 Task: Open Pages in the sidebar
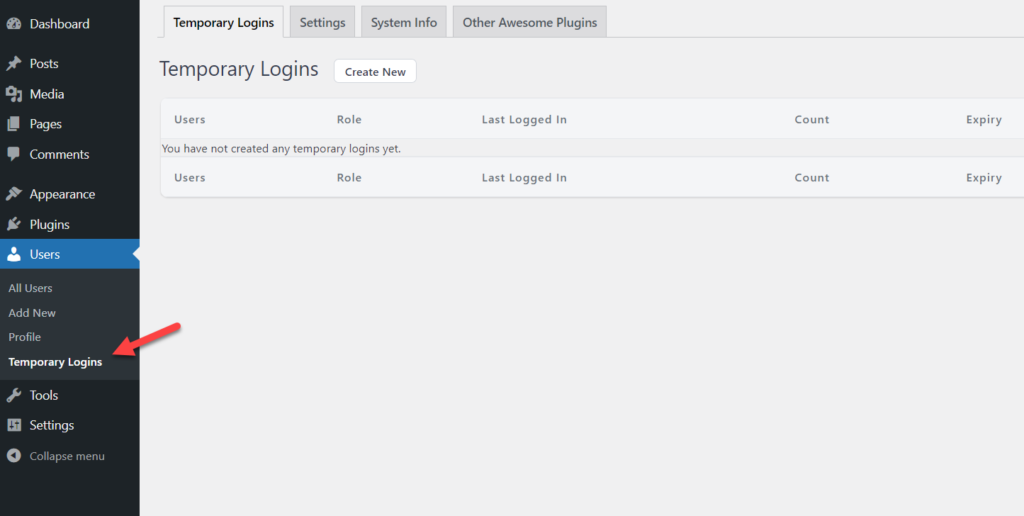(x=46, y=124)
